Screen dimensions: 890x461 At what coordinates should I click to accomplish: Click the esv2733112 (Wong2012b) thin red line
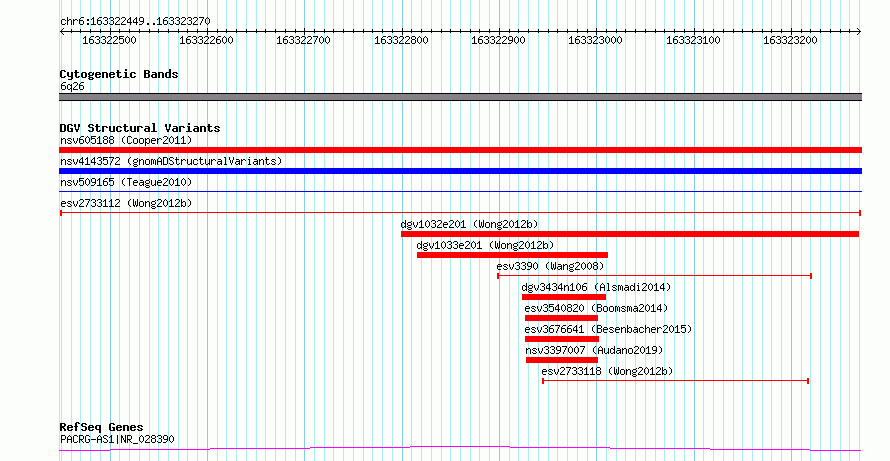coord(460,213)
